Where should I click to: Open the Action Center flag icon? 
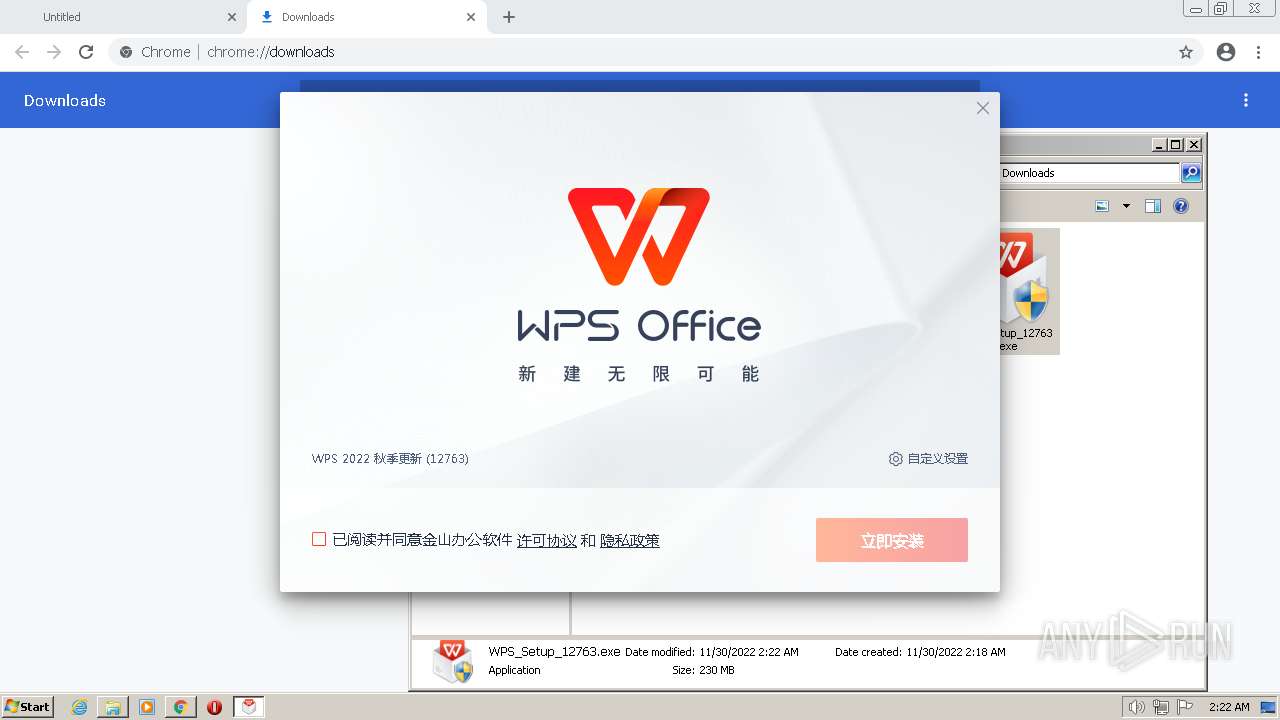click(1185, 707)
